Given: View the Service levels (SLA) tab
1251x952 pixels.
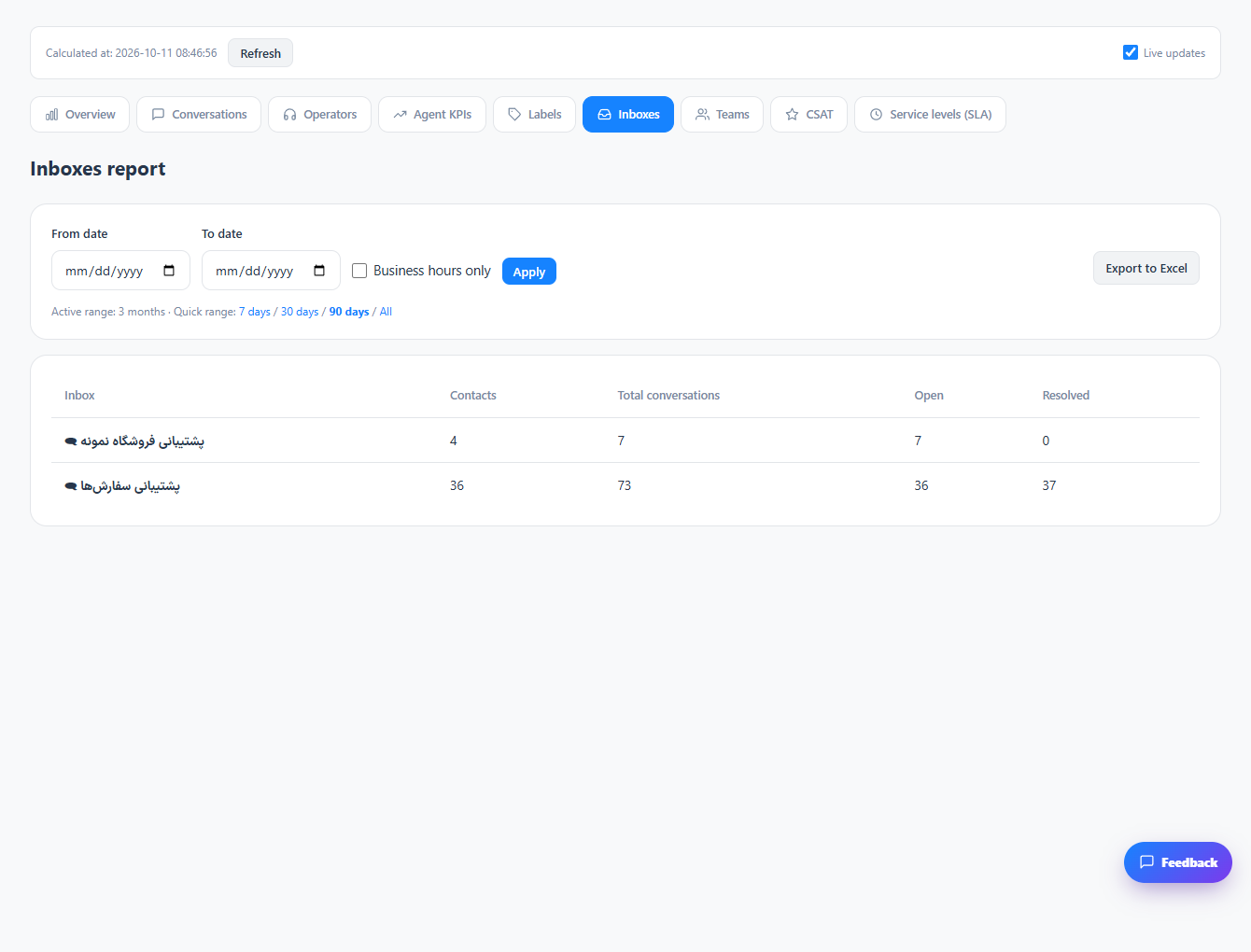Looking at the screenshot, I should tap(930, 115).
